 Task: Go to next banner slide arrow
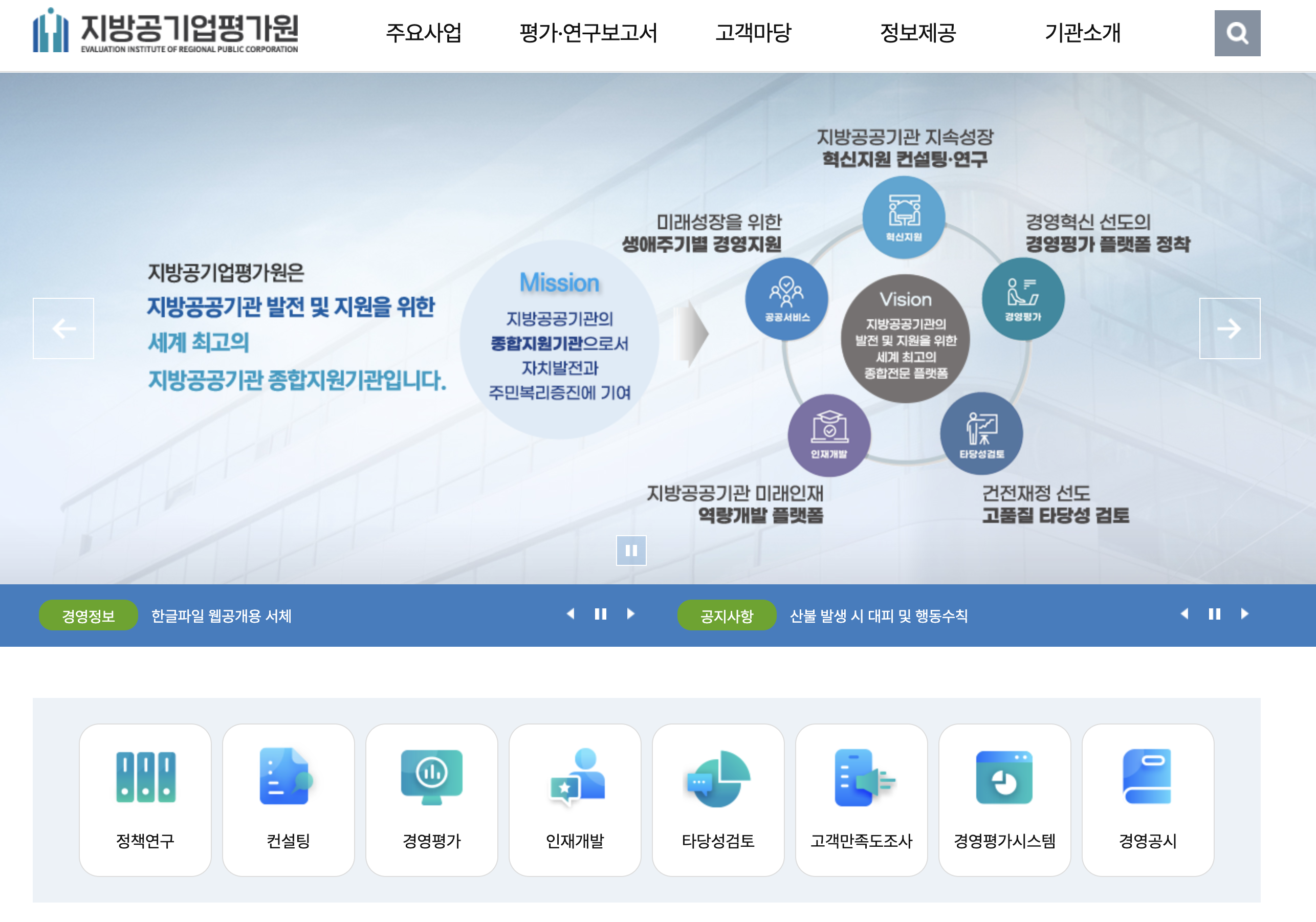tap(1229, 328)
